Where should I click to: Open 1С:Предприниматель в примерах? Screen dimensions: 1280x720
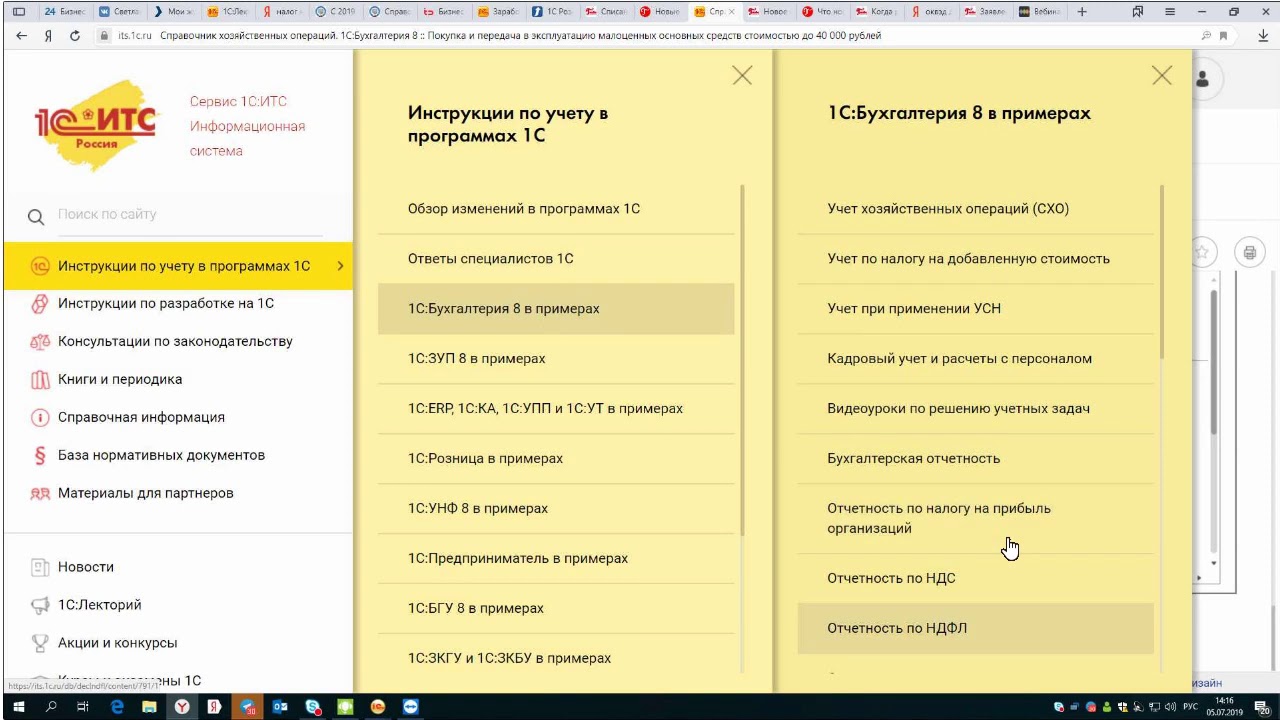click(x=556, y=559)
